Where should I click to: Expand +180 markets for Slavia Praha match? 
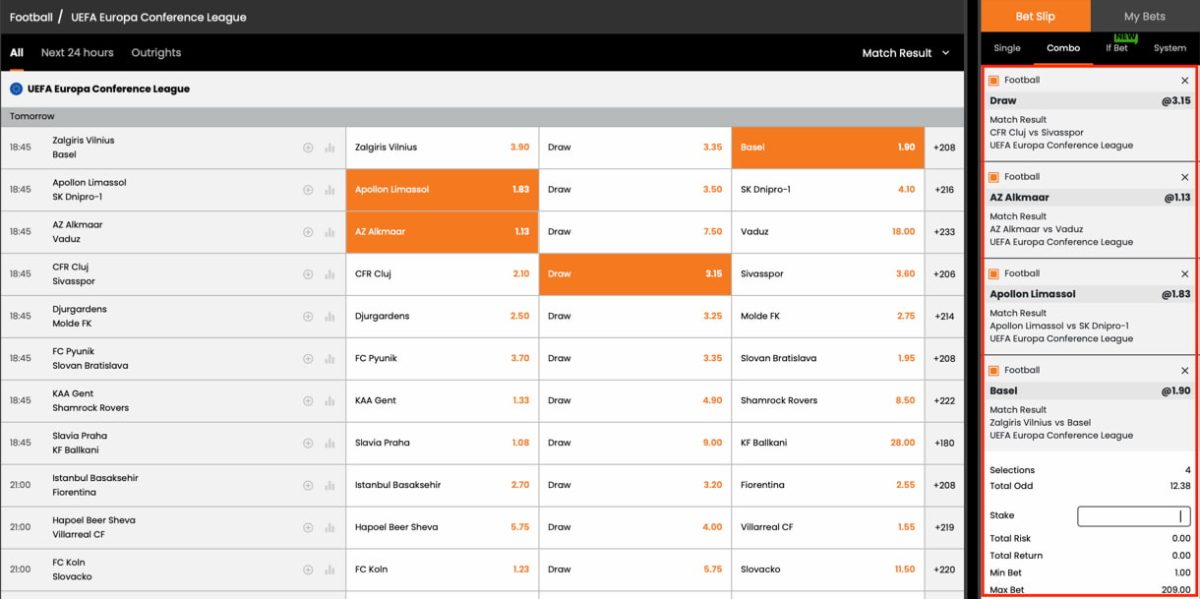tap(944, 443)
